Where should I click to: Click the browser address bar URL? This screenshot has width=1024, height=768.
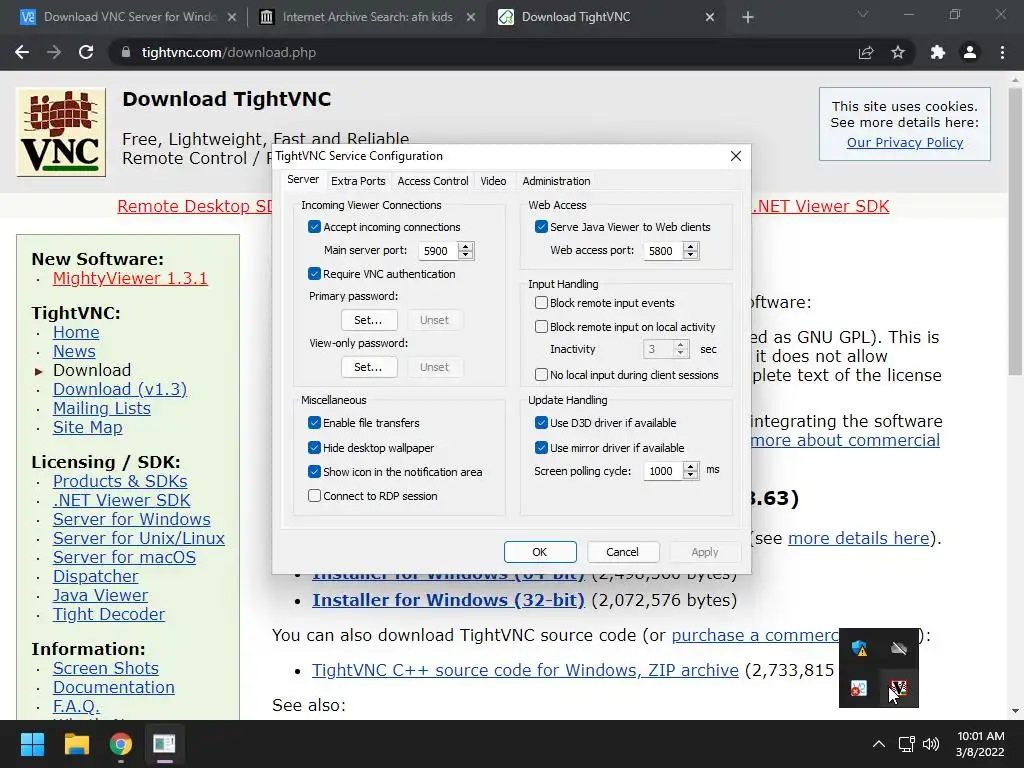(229, 52)
